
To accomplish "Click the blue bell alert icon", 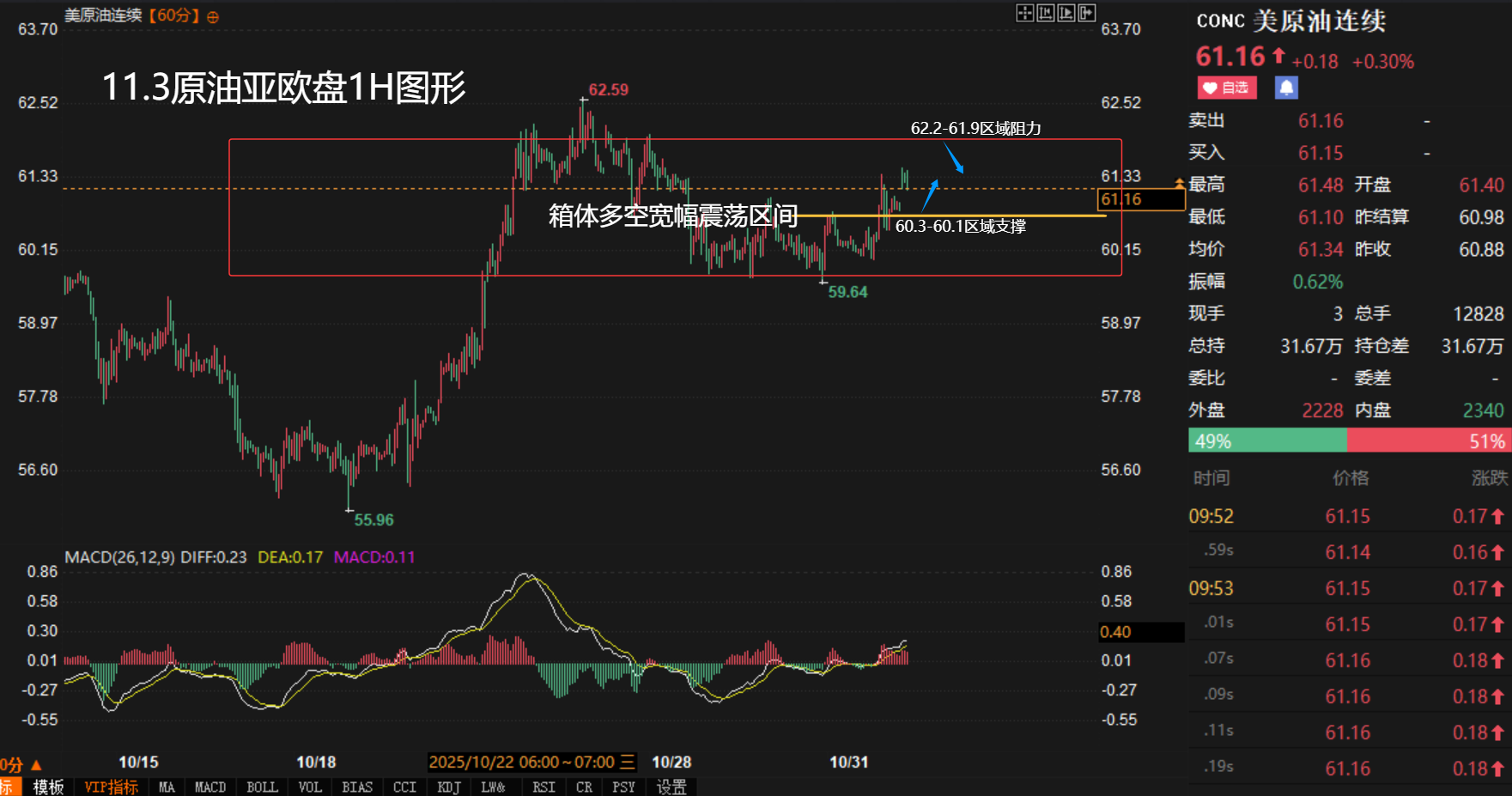I will click(x=1285, y=88).
